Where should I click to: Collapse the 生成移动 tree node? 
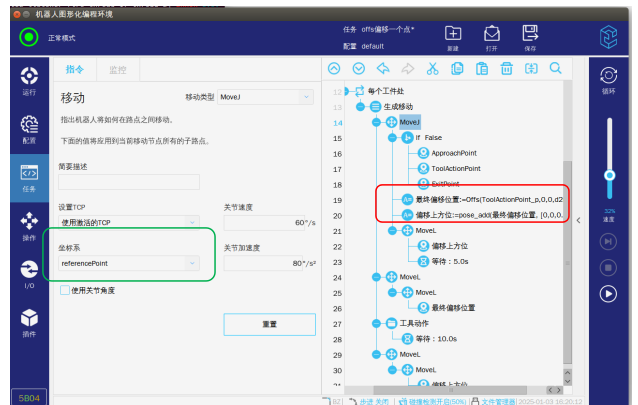(362, 106)
